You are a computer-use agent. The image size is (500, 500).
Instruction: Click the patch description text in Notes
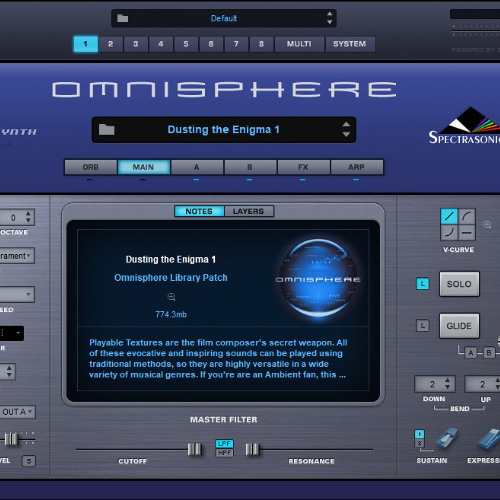(218, 359)
